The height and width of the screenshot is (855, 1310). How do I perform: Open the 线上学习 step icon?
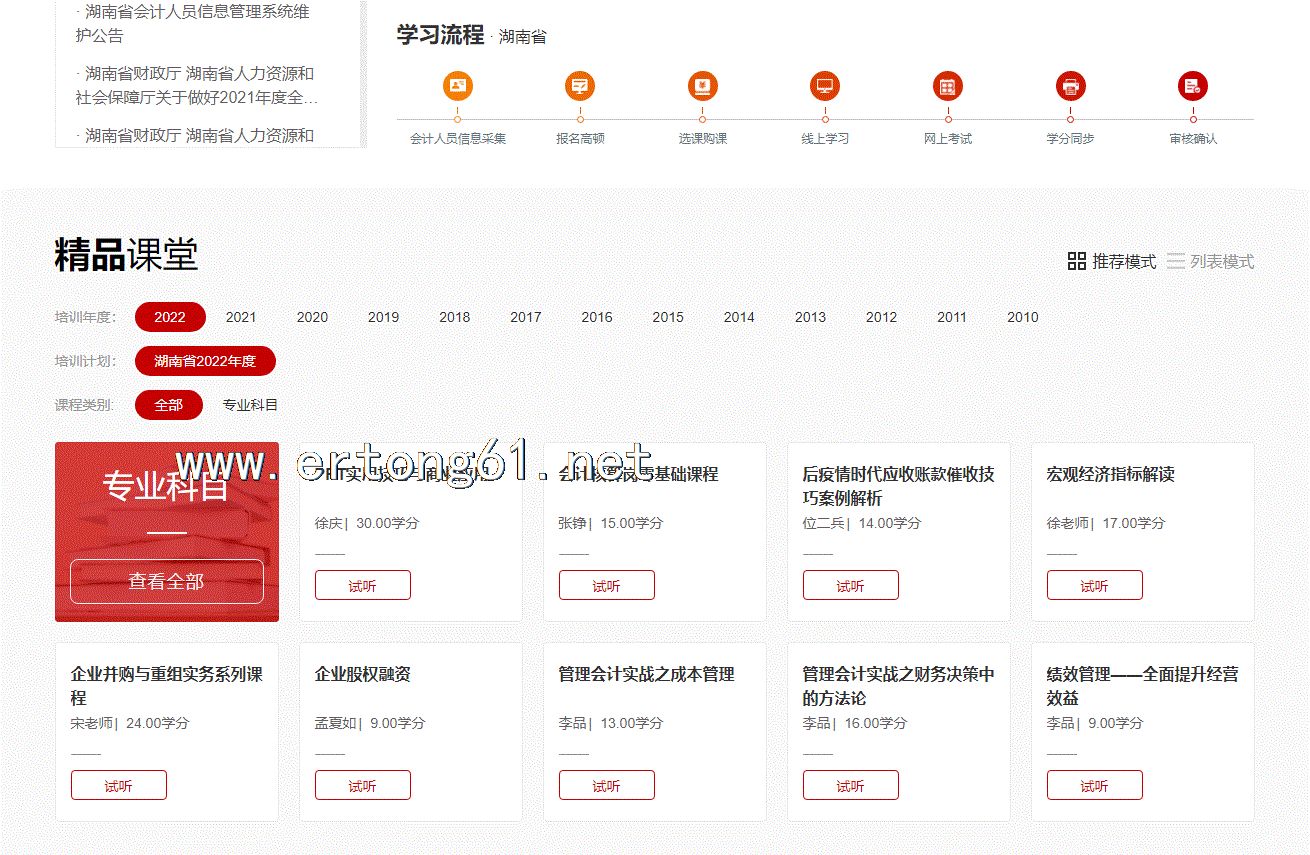825,87
